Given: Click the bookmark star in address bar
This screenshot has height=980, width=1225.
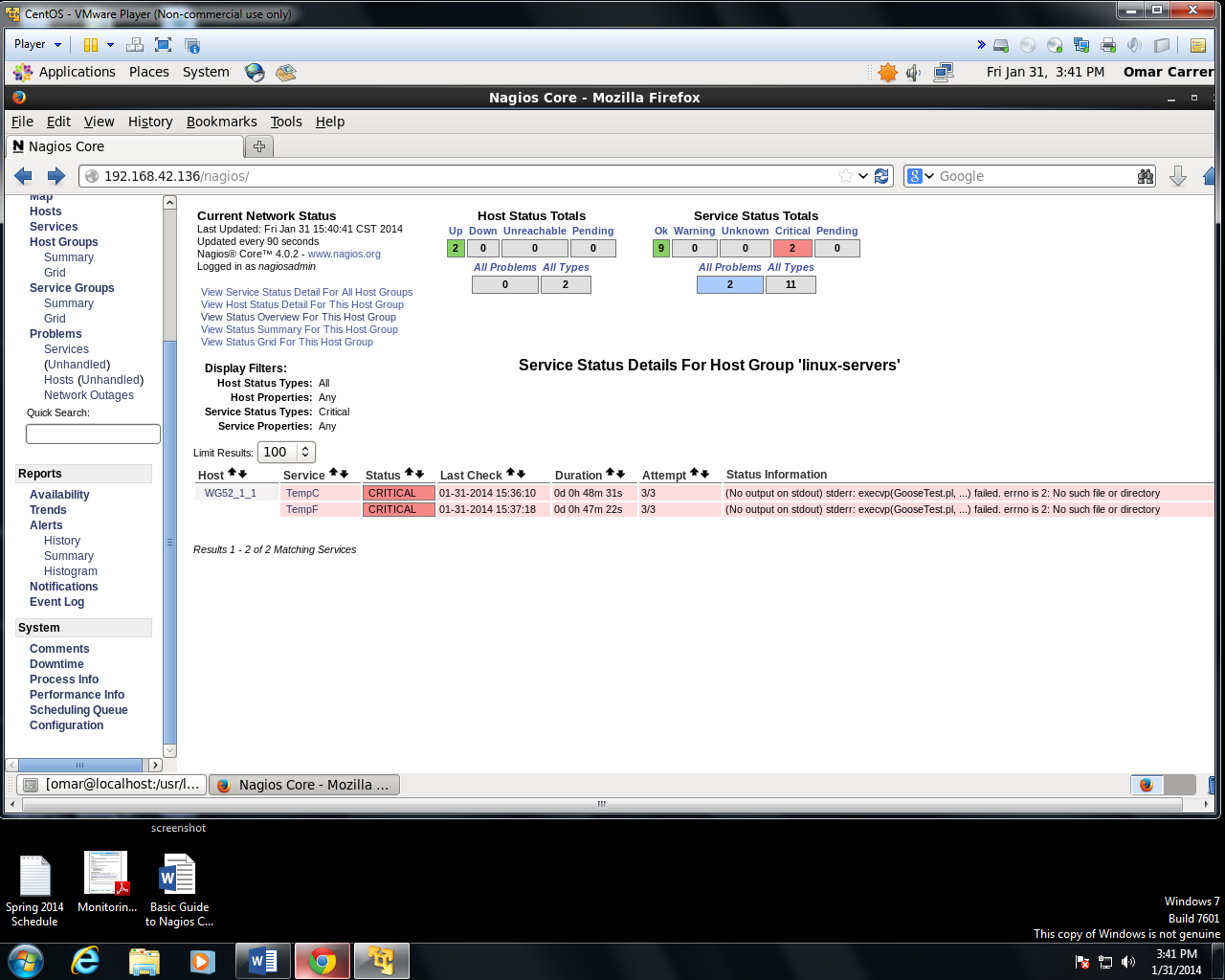Looking at the screenshot, I should 845,176.
